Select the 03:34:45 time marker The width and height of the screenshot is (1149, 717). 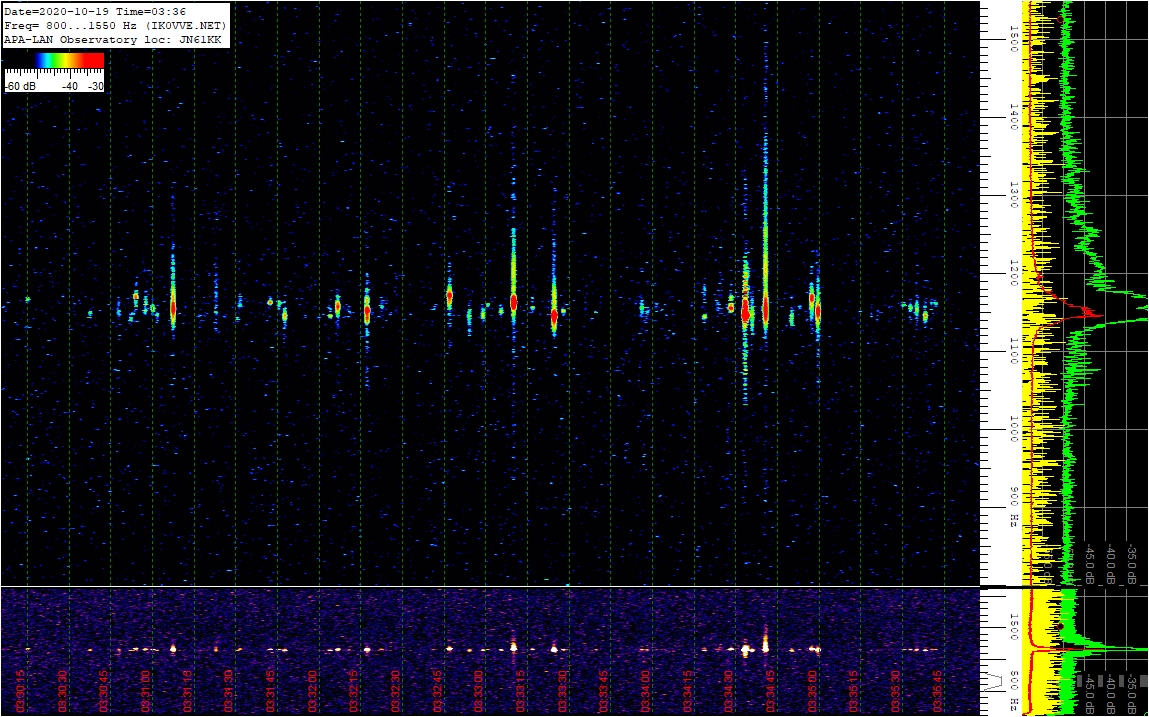pos(772,691)
